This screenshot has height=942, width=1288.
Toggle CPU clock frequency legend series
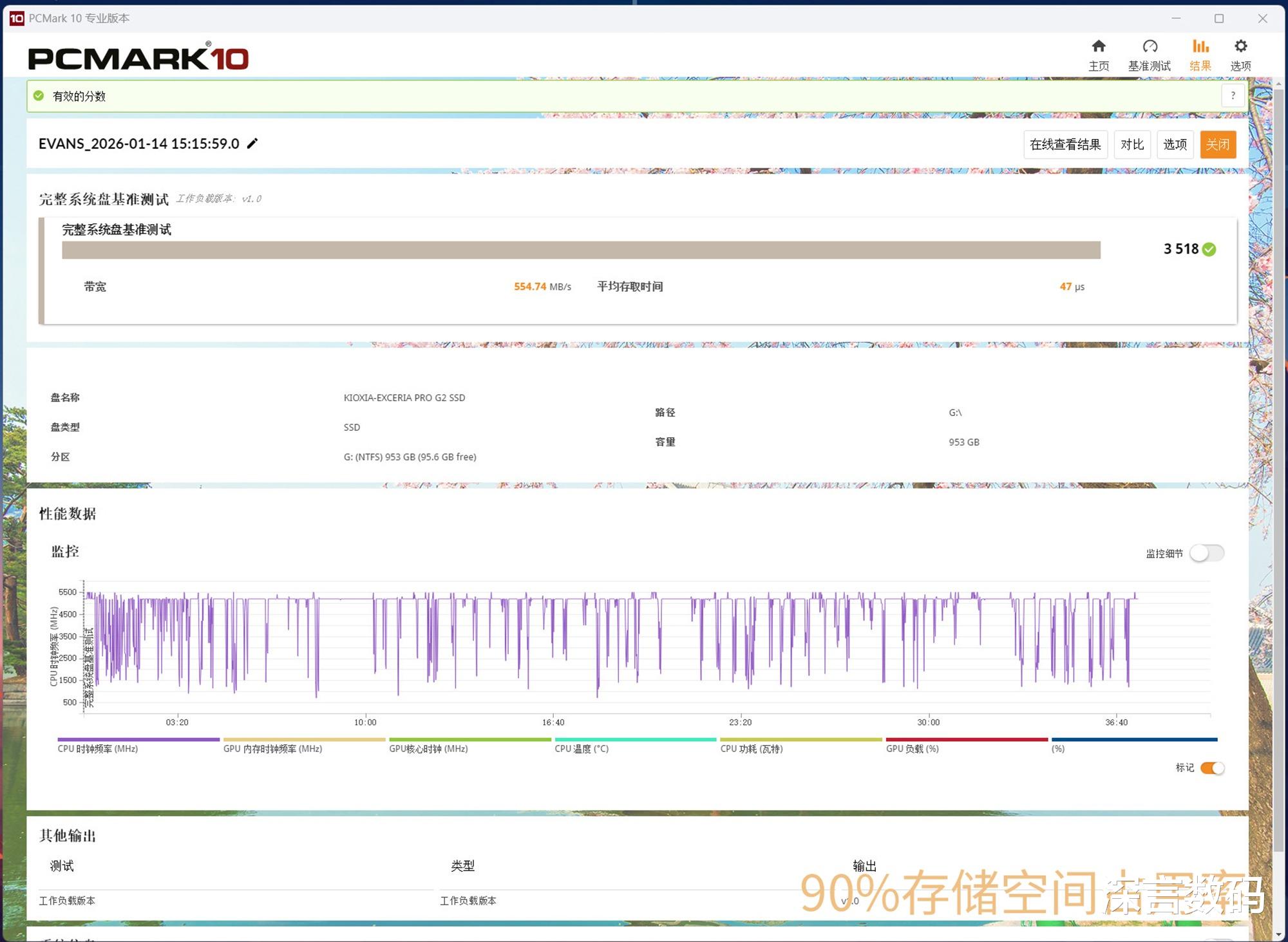pos(98,748)
